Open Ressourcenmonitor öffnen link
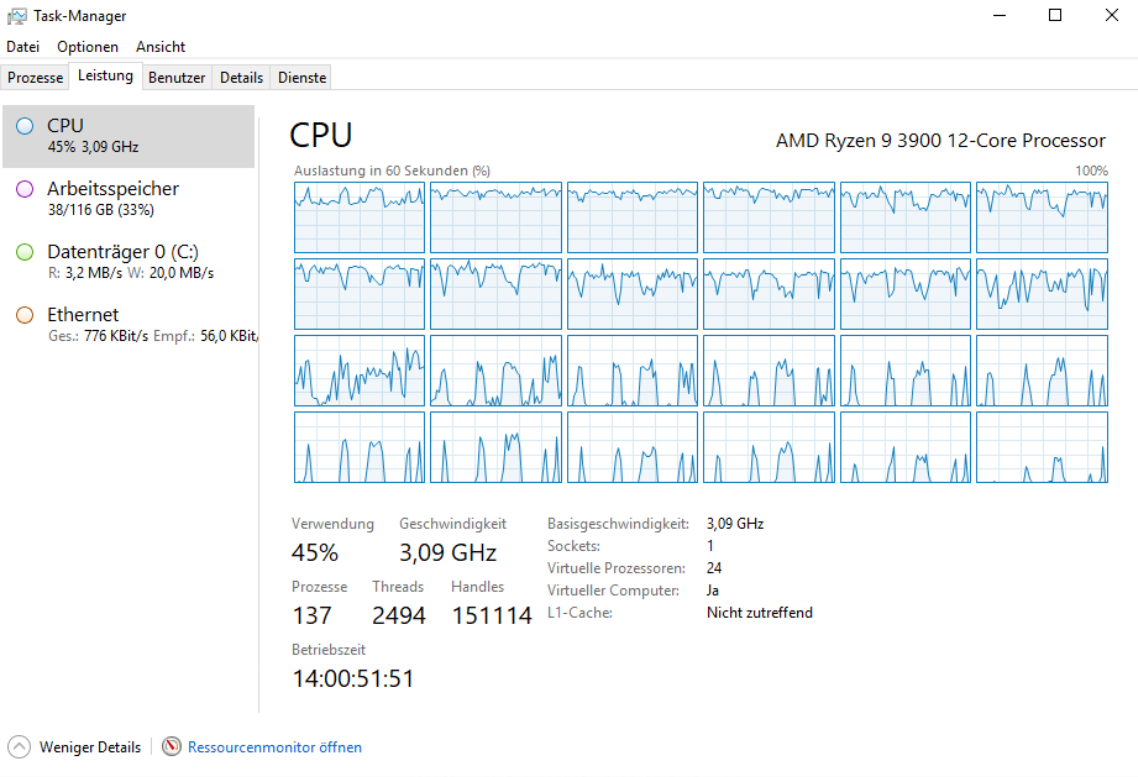This screenshot has width=1138, height=777. point(274,747)
